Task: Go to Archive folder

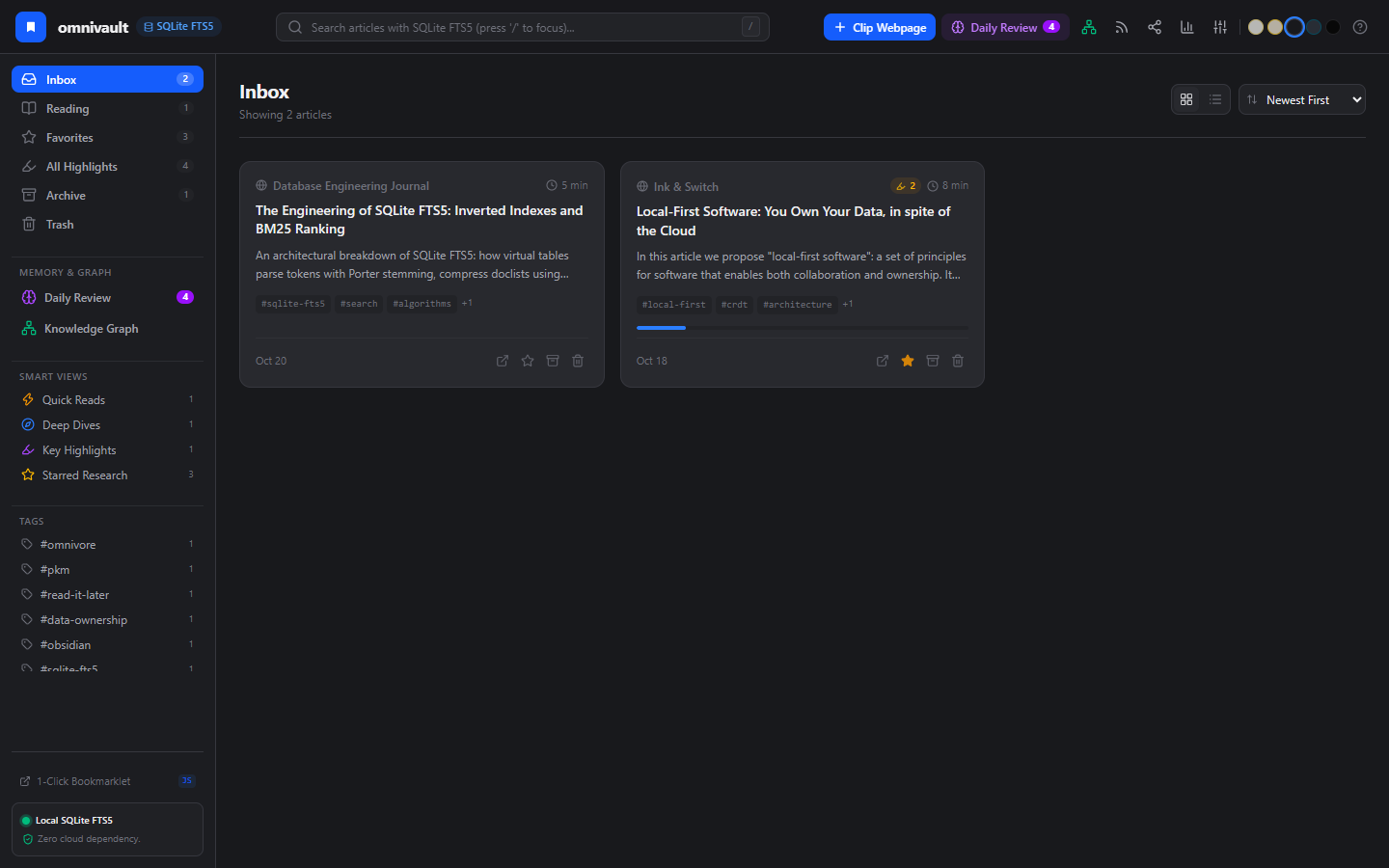Action: click(107, 195)
